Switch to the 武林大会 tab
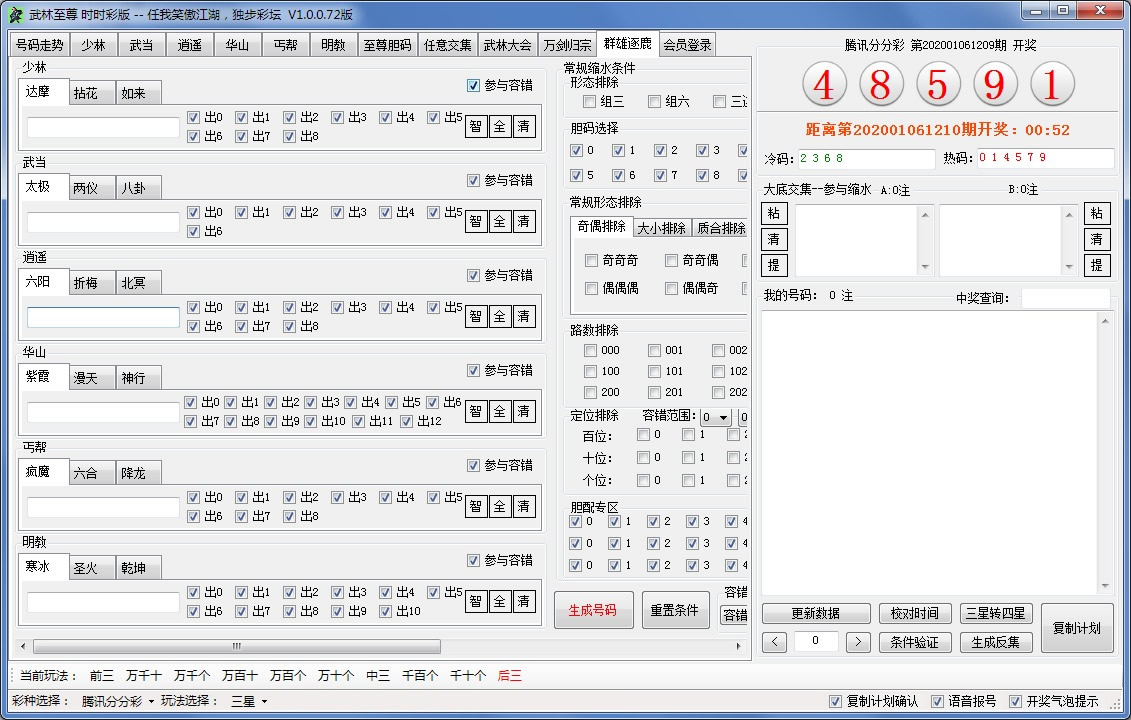The image size is (1131, 720). [x=507, y=45]
